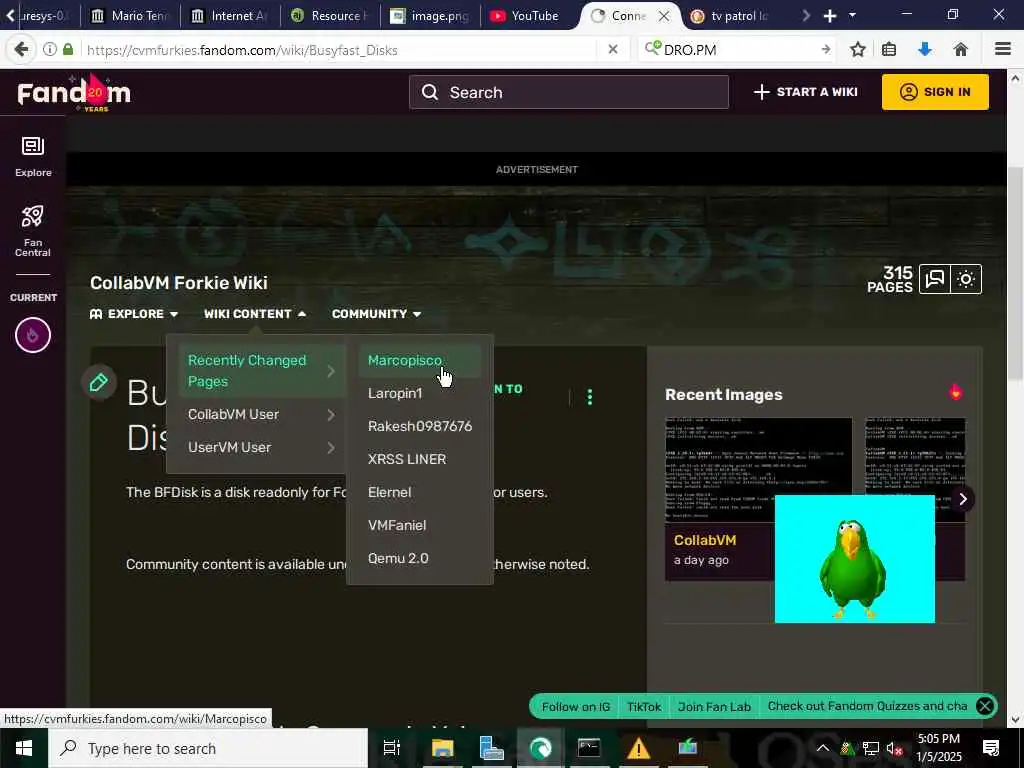Go with search bar arrow button
1024x768 pixels.
point(825,50)
